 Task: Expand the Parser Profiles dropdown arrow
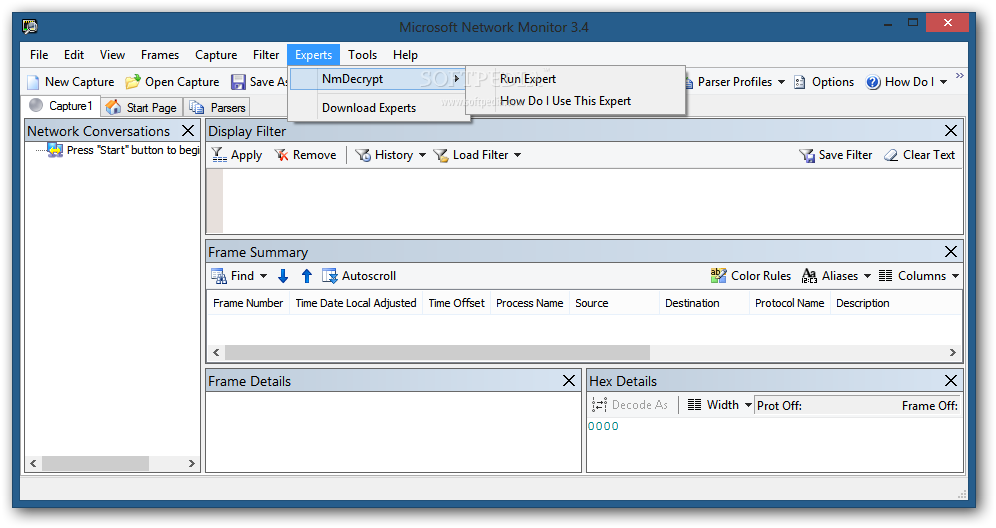(x=781, y=82)
